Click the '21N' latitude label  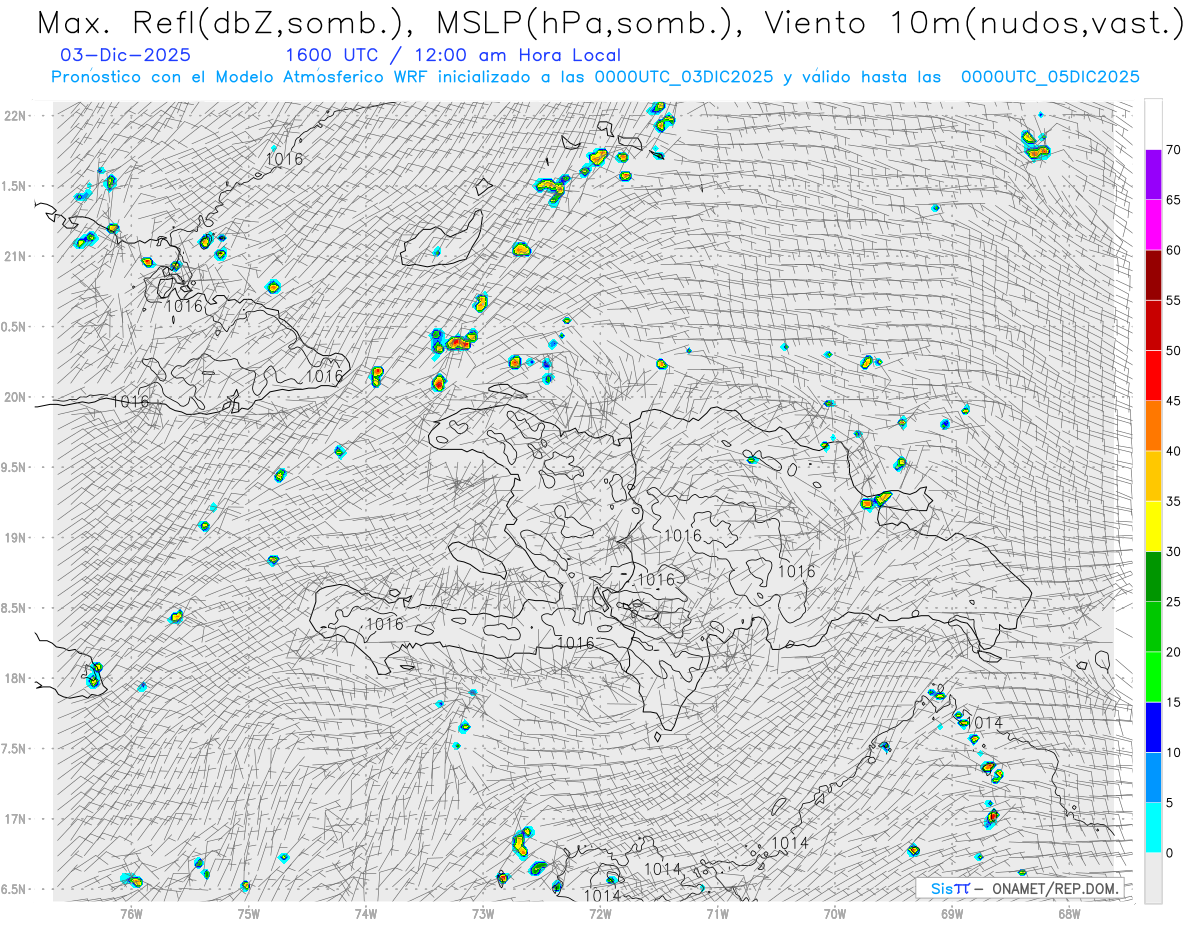[x=16, y=256]
